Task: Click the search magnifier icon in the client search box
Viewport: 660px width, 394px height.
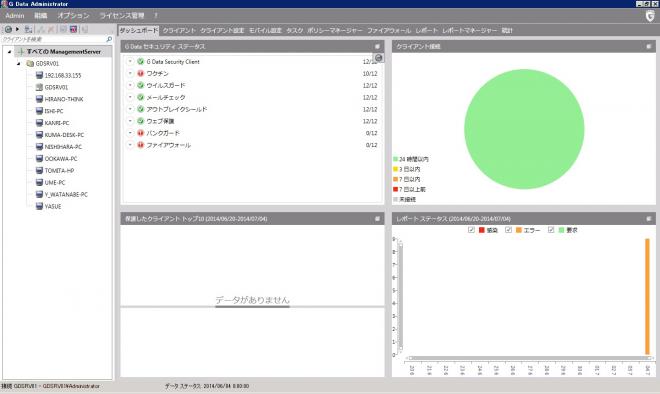Action: 109,39
